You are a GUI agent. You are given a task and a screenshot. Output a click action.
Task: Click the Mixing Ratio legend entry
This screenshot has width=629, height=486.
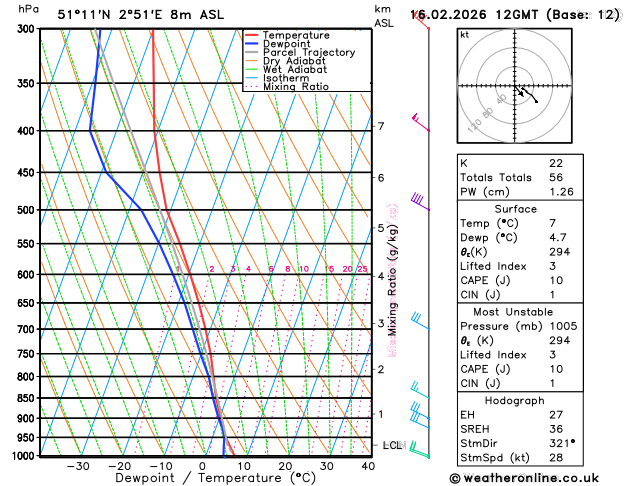(x=287, y=87)
